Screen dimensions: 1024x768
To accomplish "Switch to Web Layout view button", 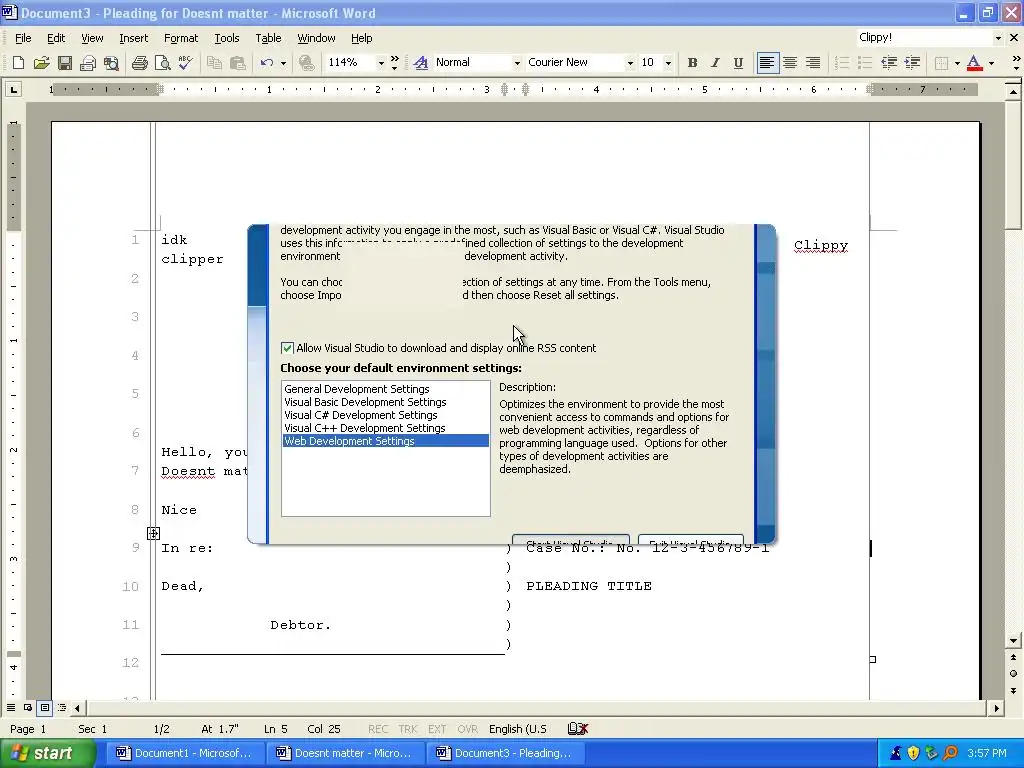I will 28,707.
